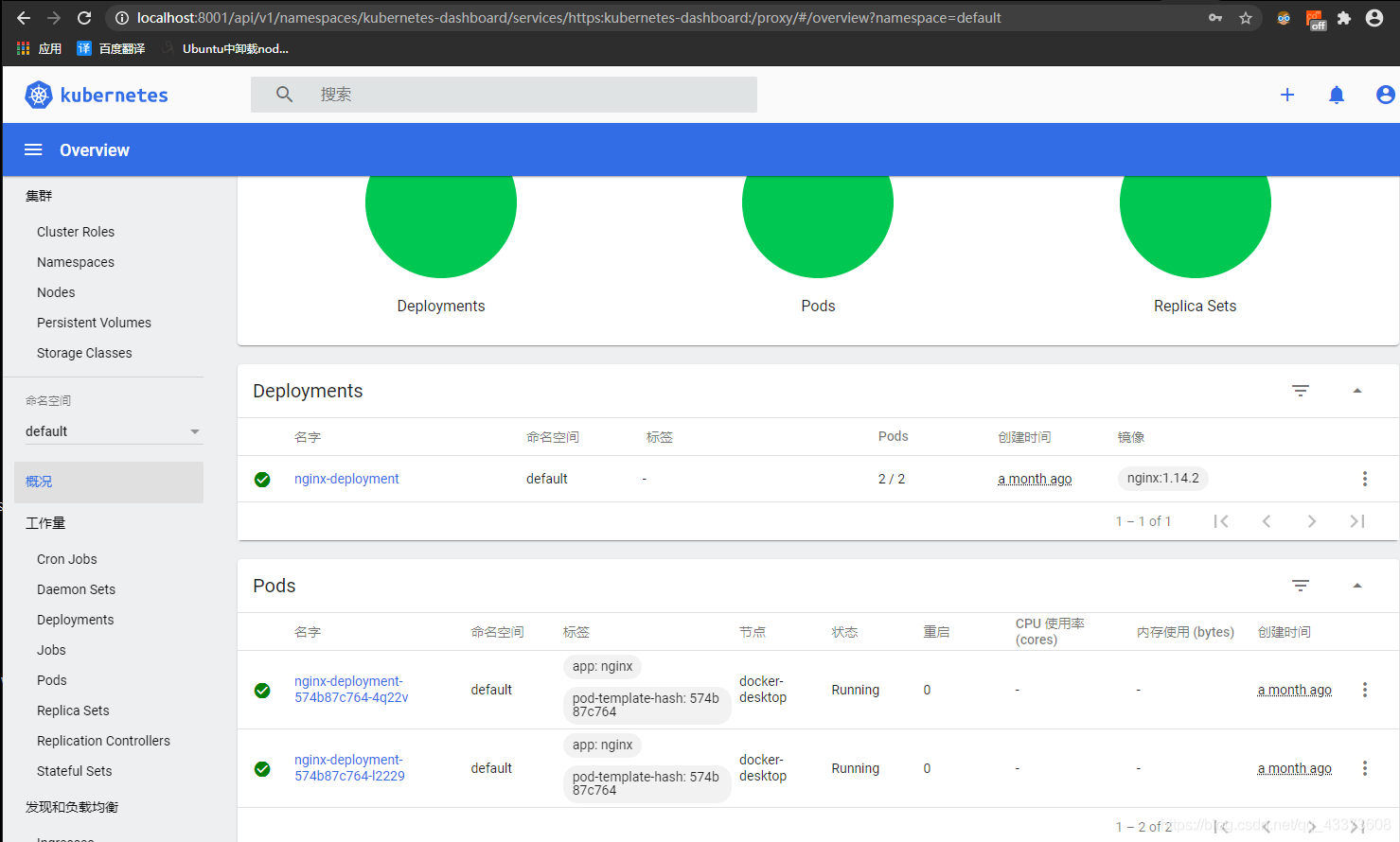Screen dimensions: 1400x842
Task: Open Nodes in the sidebar
Action: click(x=56, y=292)
